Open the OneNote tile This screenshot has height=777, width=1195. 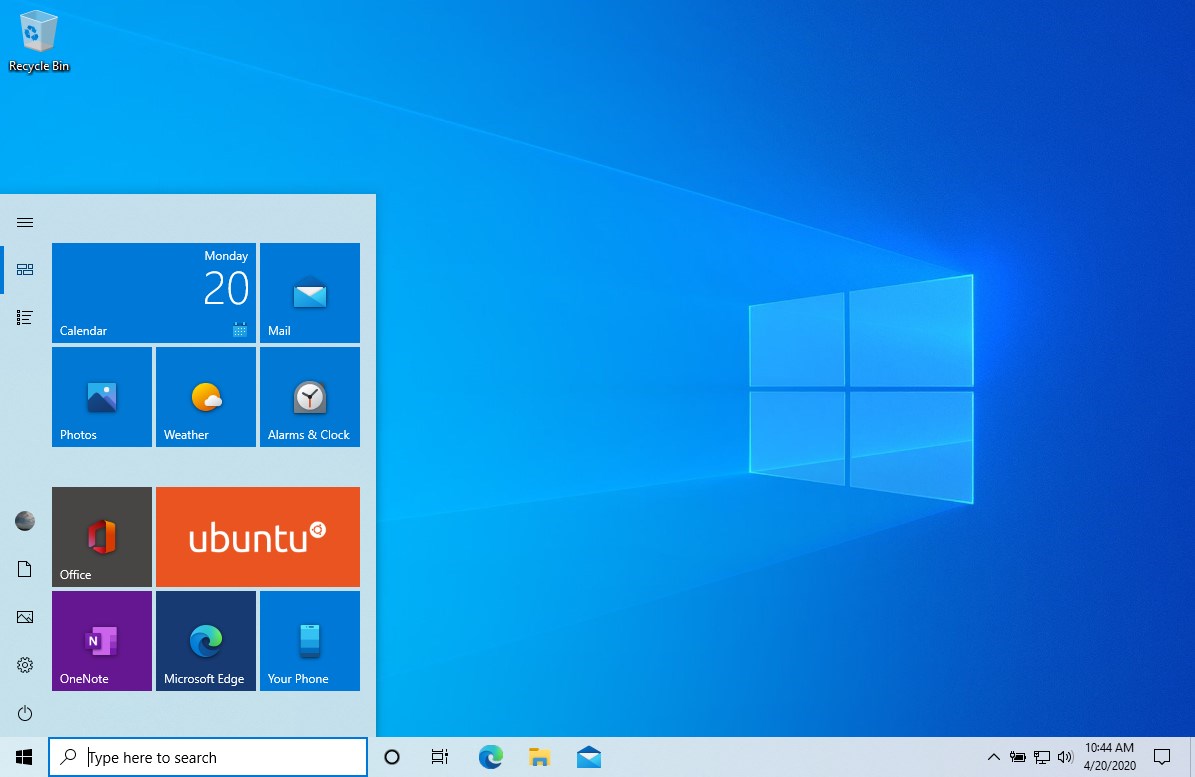[x=101, y=640]
